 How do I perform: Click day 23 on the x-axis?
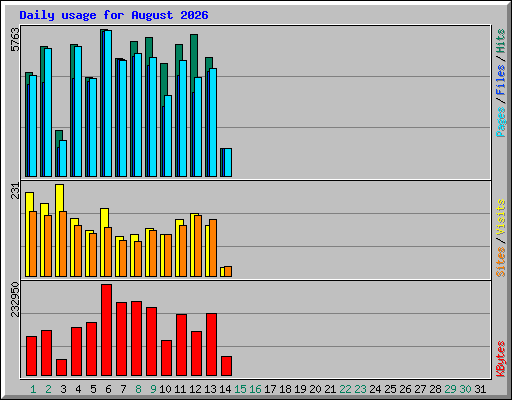click(360, 389)
